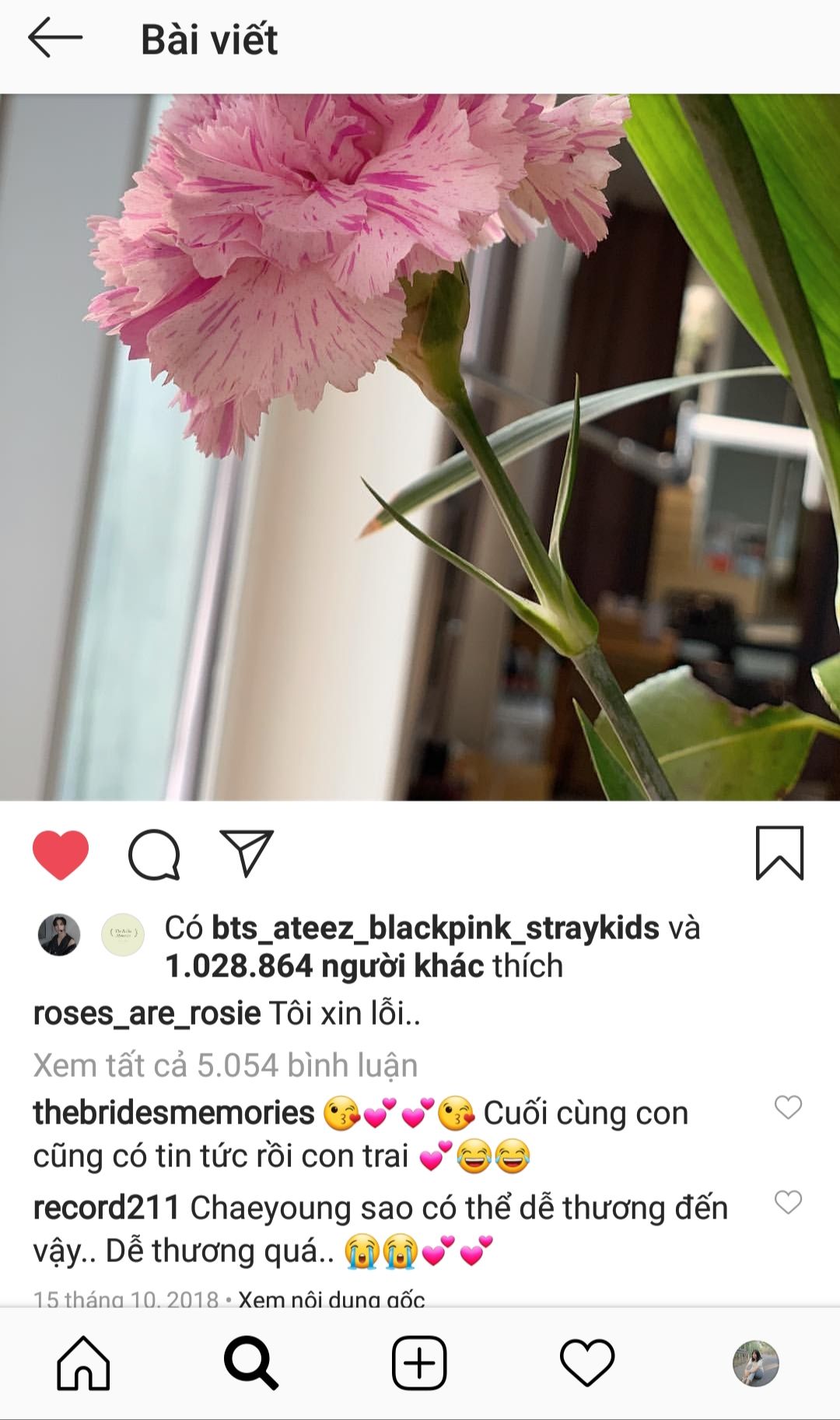Open thebridesmemories commenter profile
Image resolution: width=840 pixels, height=1420 pixels.
coord(173,1113)
